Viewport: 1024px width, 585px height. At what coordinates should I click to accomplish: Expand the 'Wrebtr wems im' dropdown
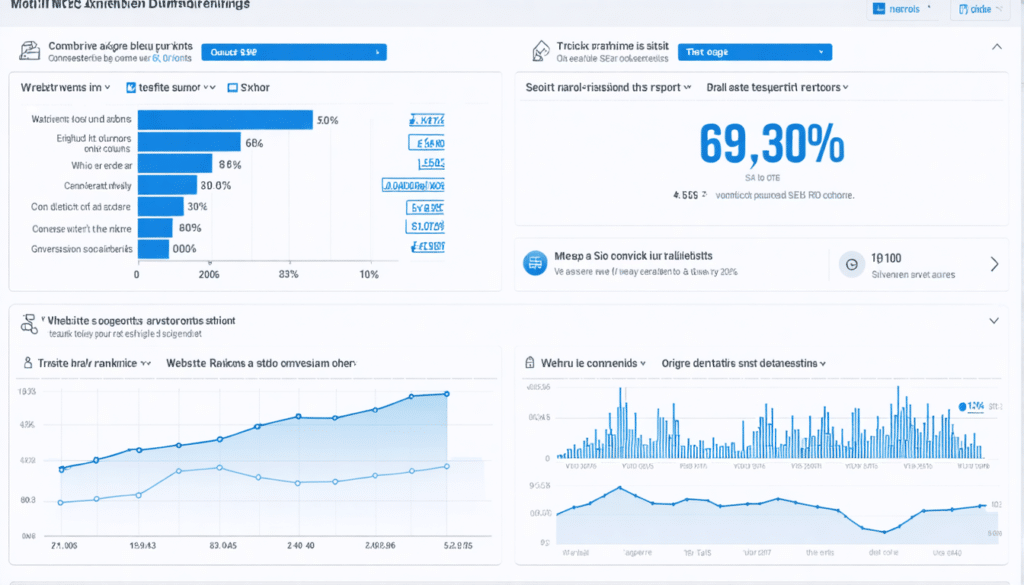coord(65,87)
